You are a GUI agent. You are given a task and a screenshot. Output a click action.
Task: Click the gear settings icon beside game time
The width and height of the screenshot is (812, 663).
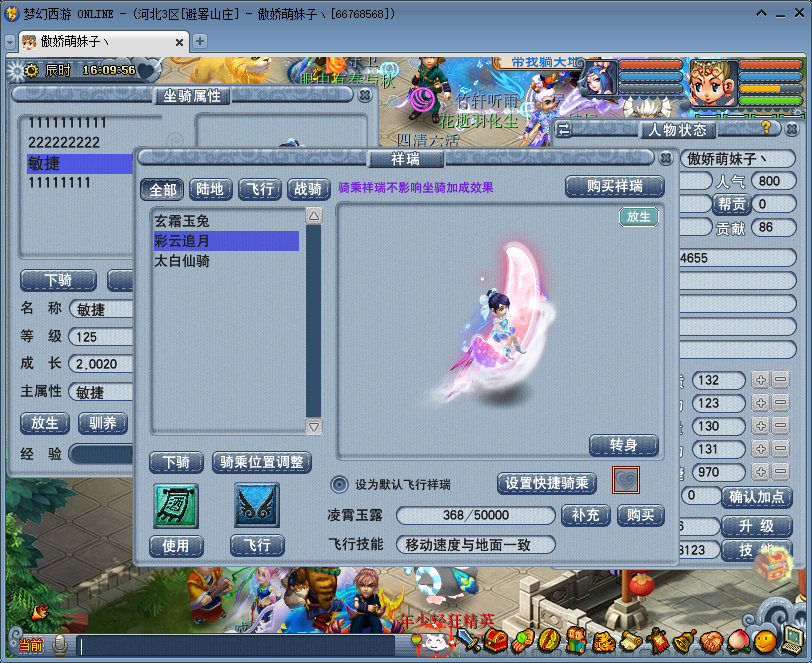point(31,70)
